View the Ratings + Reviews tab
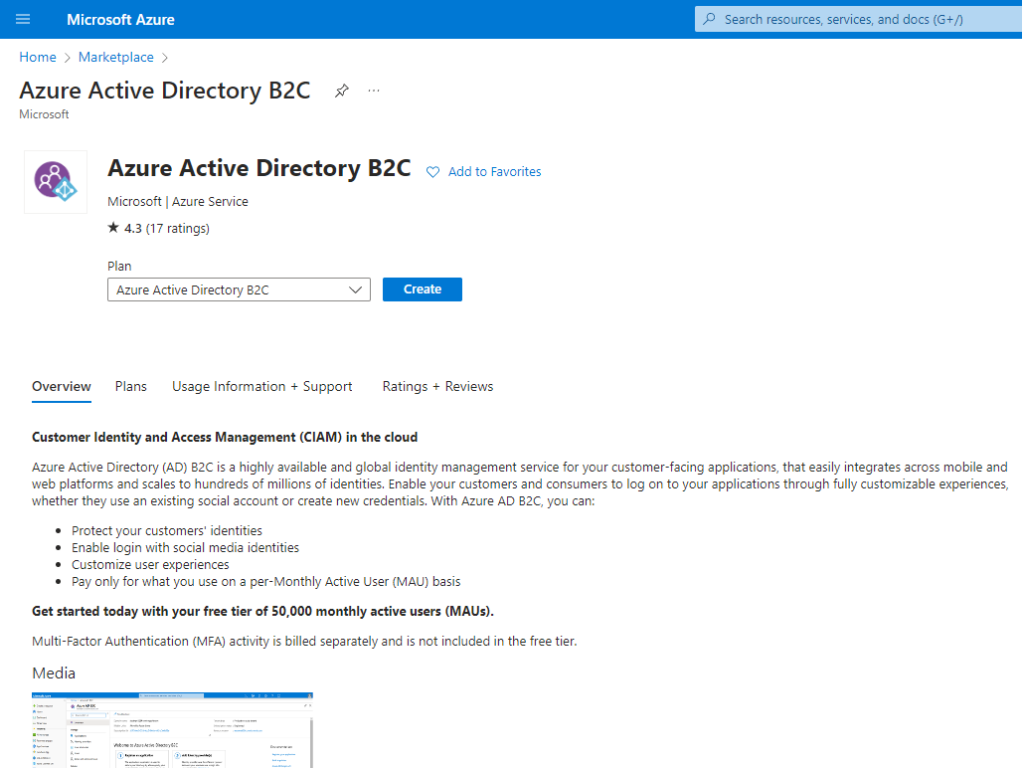Viewport: 1024px width, 768px height. point(438,387)
